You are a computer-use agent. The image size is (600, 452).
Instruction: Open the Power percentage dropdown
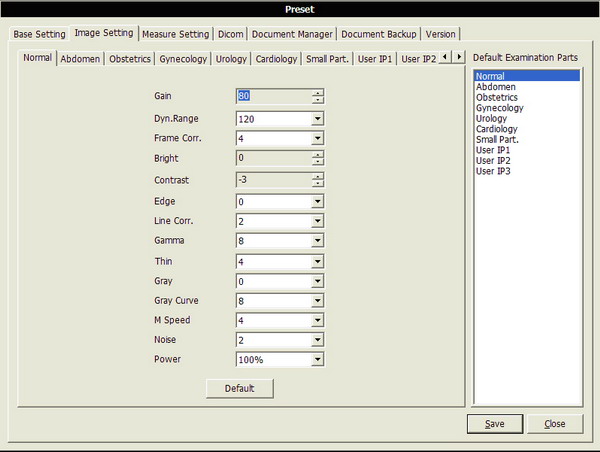(318, 360)
